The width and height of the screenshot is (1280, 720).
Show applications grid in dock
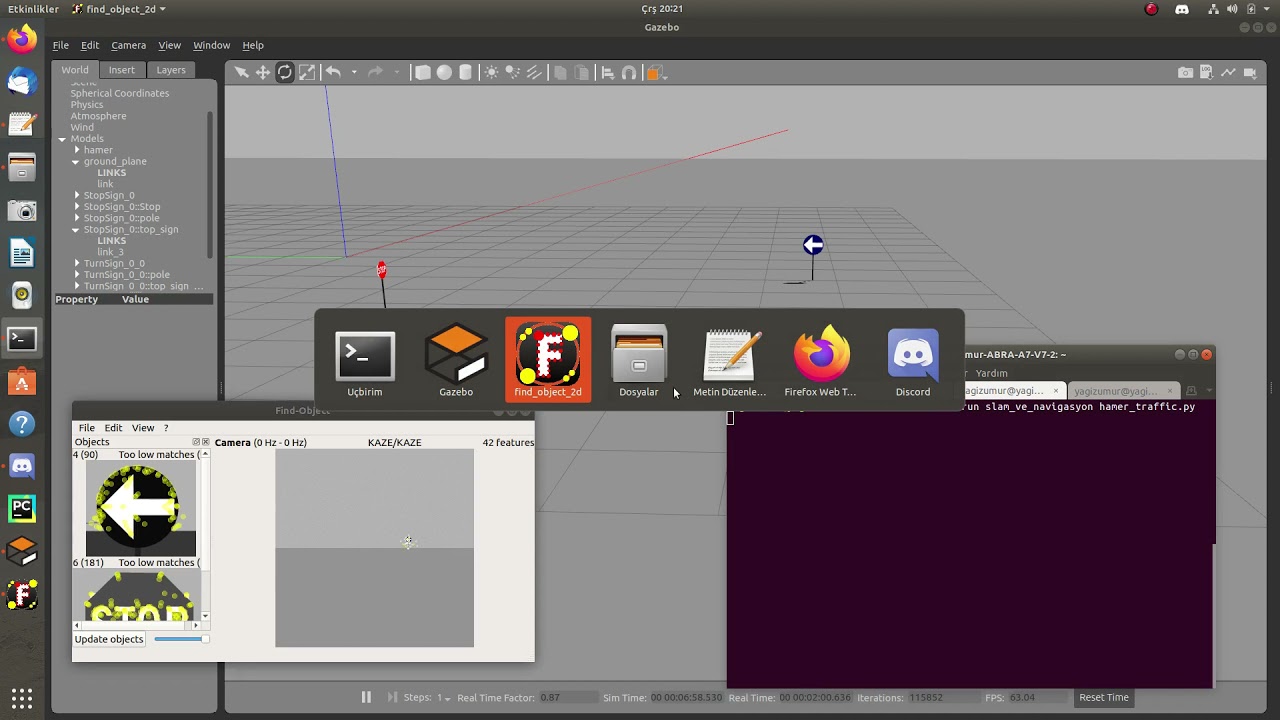pos(22,698)
